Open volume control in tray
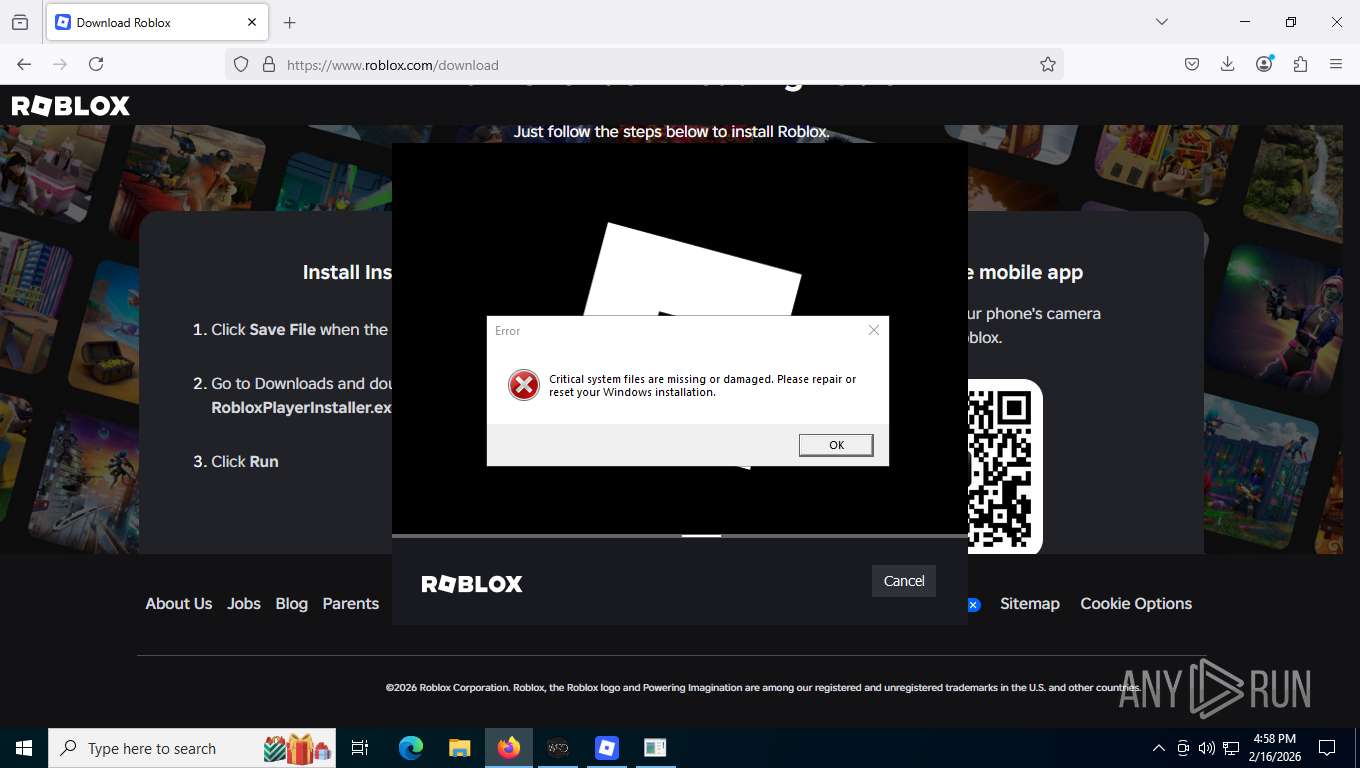This screenshot has width=1360, height=768. tap(1206, 748)
